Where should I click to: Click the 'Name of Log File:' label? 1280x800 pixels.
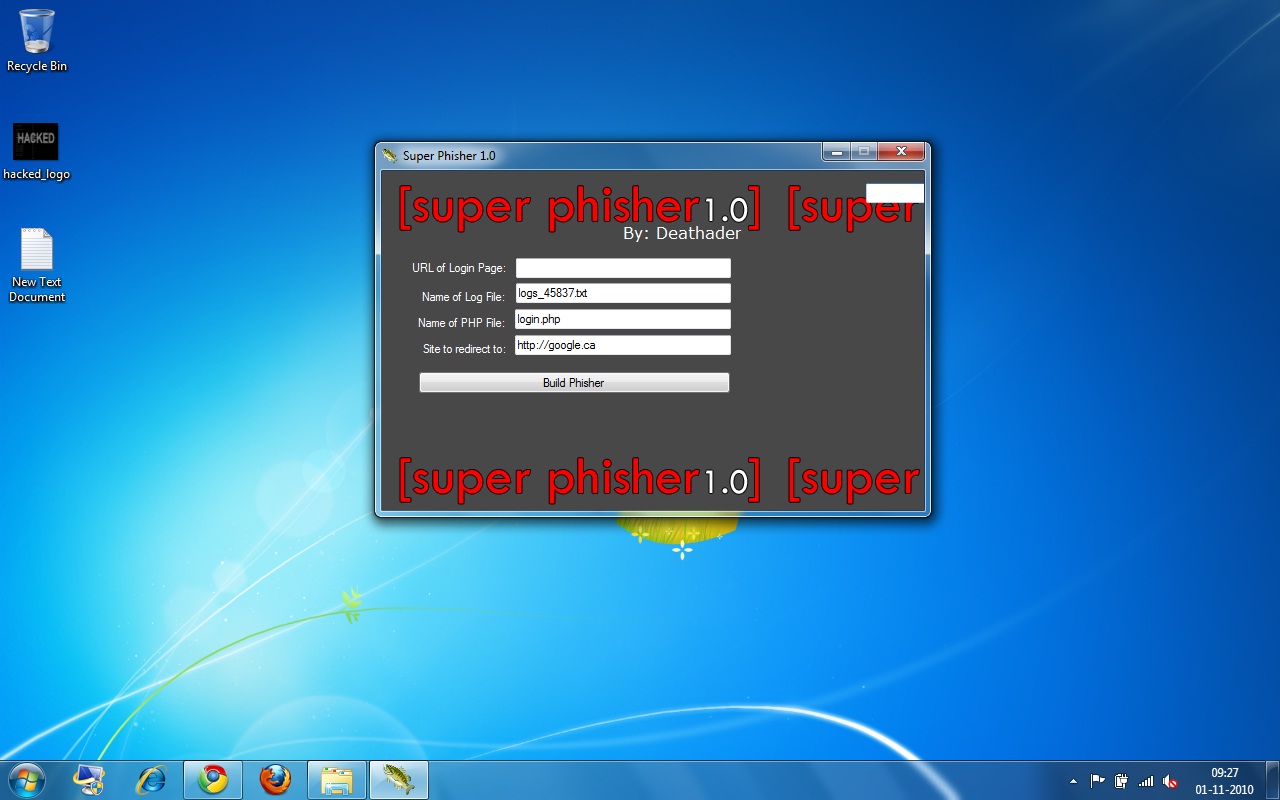tap(463, 297)
